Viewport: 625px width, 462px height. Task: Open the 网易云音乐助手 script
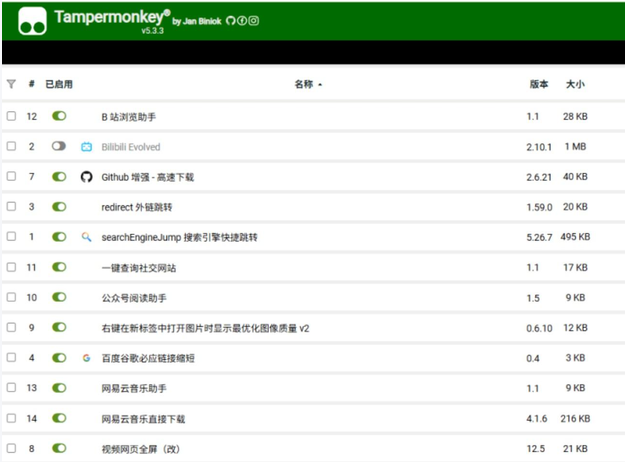(134, 388)
